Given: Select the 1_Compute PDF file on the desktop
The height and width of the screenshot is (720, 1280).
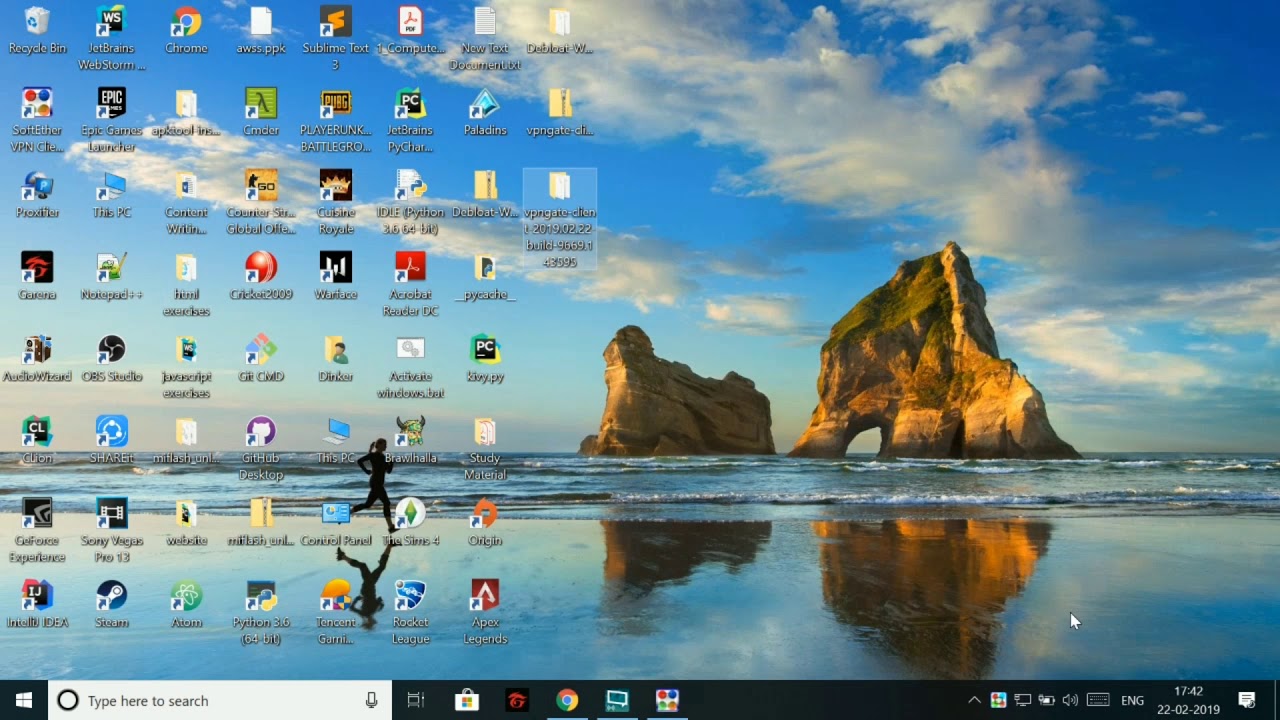Looking at the screenshot, I should point(410,30).
